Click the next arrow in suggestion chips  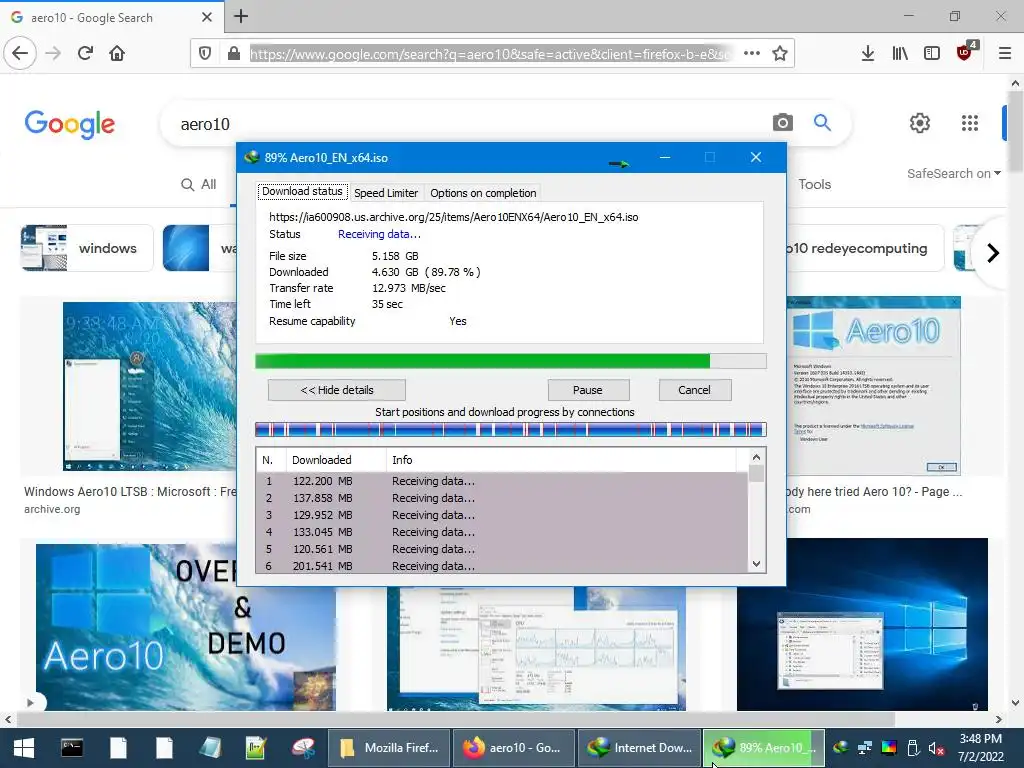tap(993, 253)
